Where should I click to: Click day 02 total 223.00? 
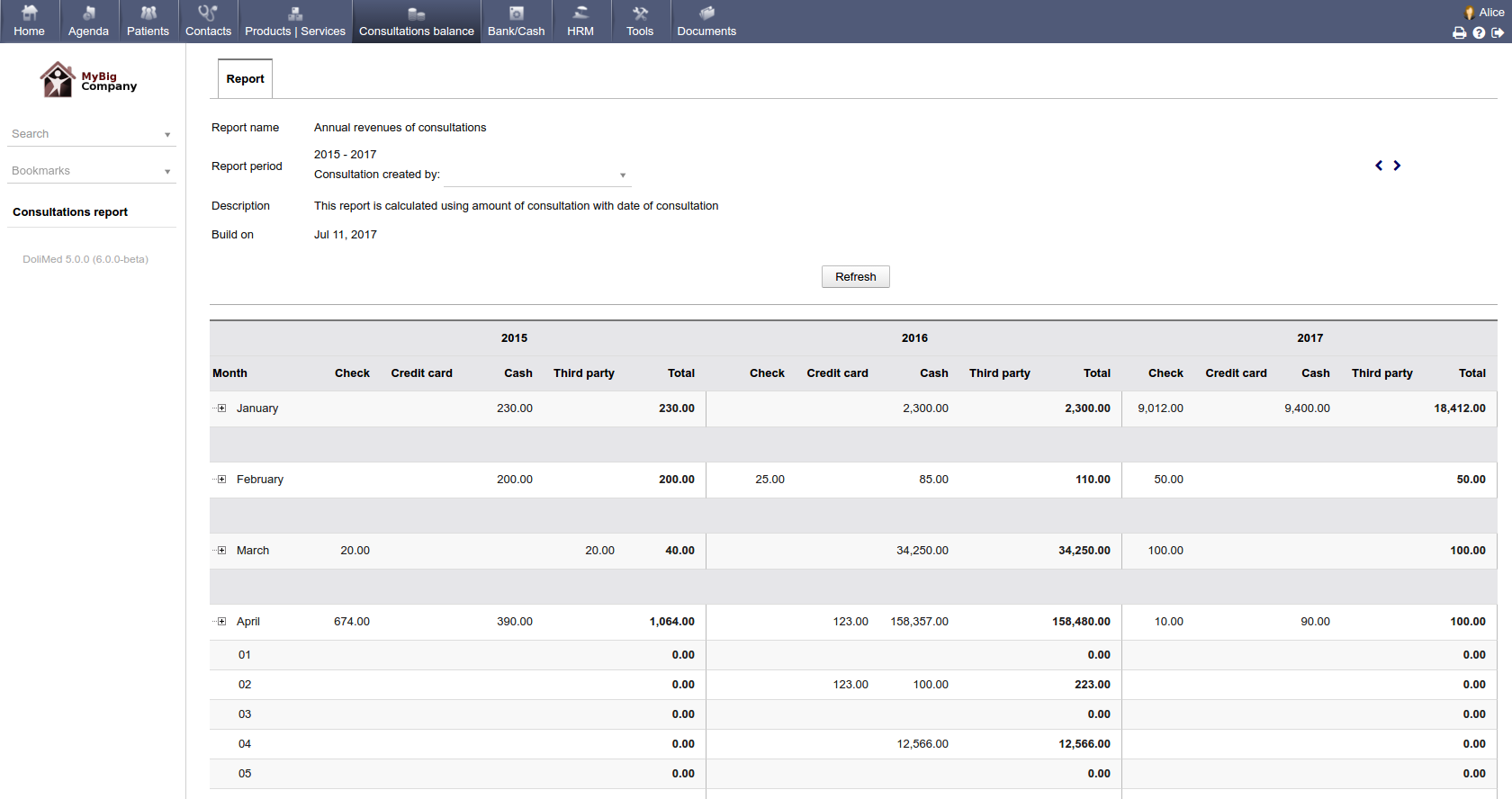[x=1092, y=685]
